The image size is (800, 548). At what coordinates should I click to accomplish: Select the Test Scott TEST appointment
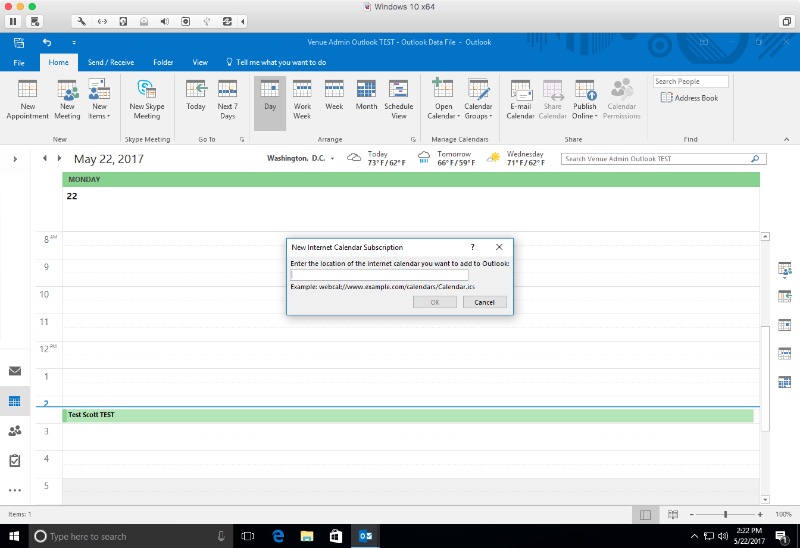pyautogui.click(x=408, y=415)
